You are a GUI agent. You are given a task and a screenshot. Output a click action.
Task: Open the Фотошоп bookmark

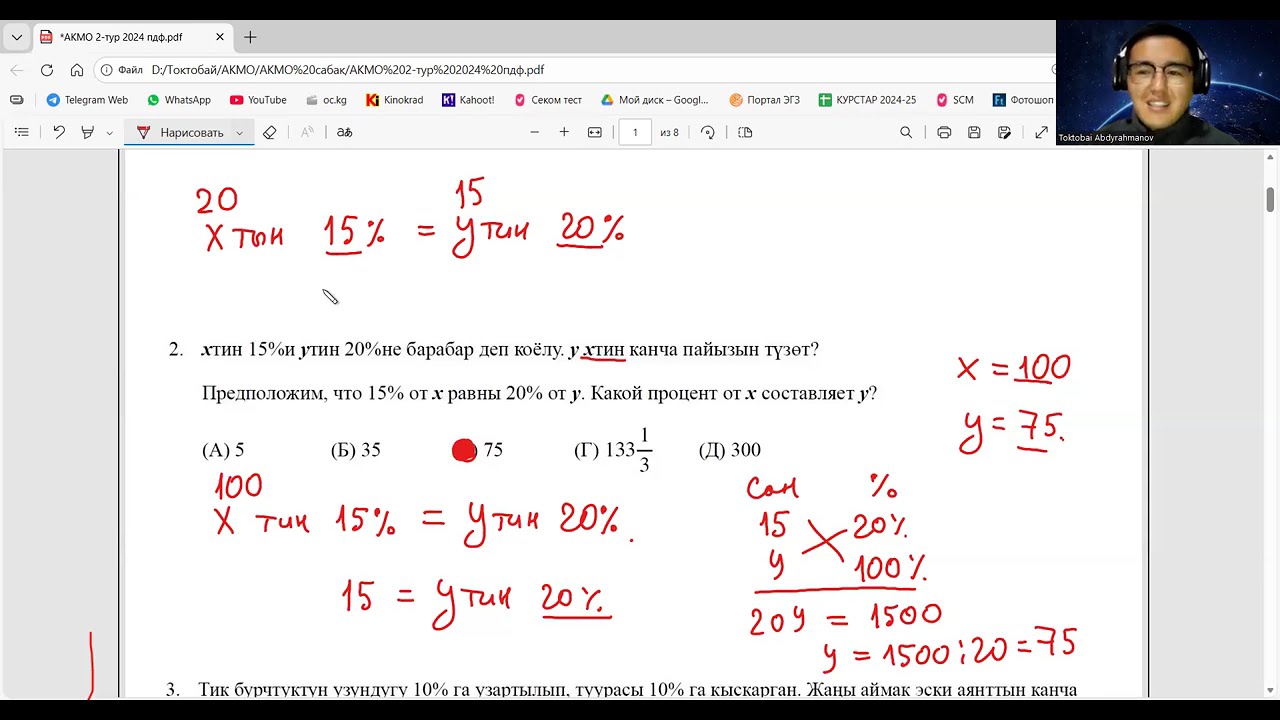point(1023,100)
